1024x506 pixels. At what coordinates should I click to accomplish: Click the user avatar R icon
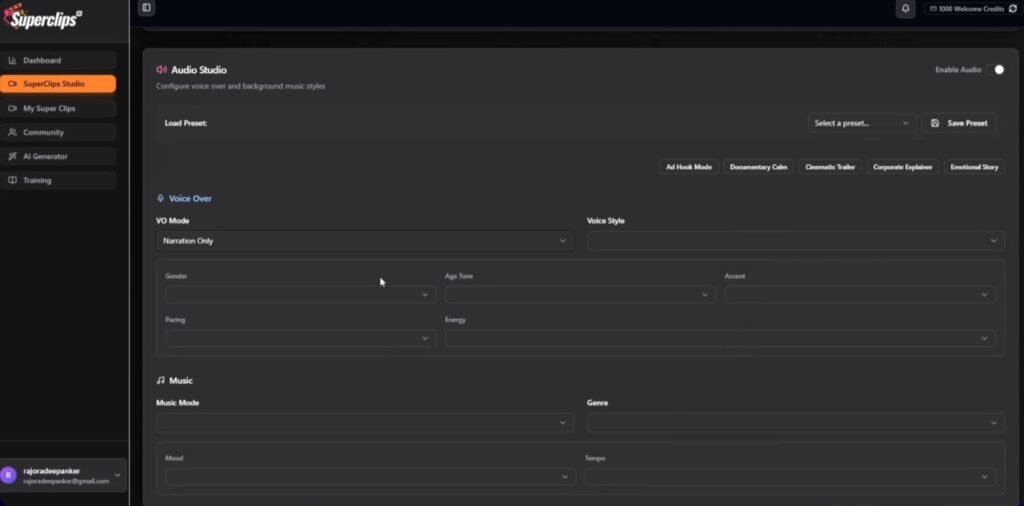[x=9, y=475]
